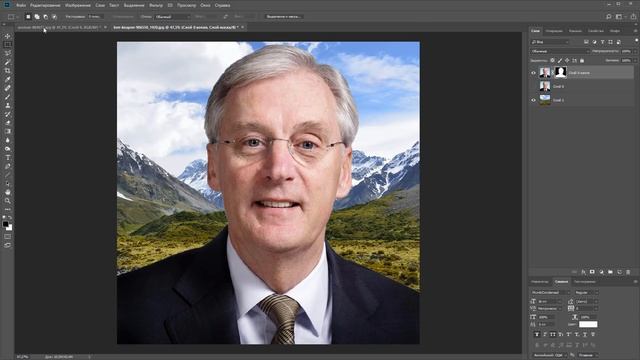Click the Выделение и маска button
The width and height of the screenshot is (640, 360).
(x=284, y=17)
